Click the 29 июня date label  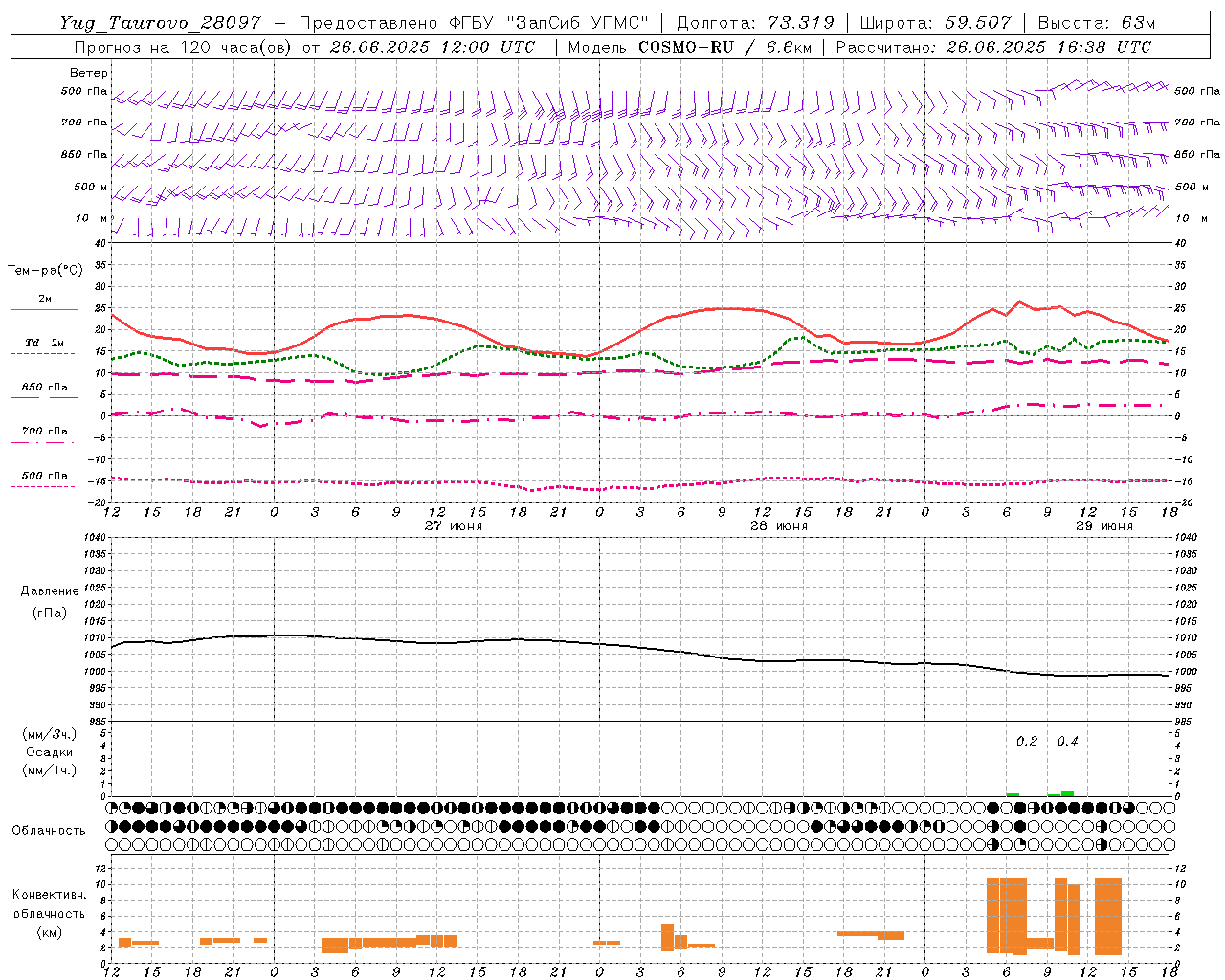pyautogui.click(x=1103, y=526)
